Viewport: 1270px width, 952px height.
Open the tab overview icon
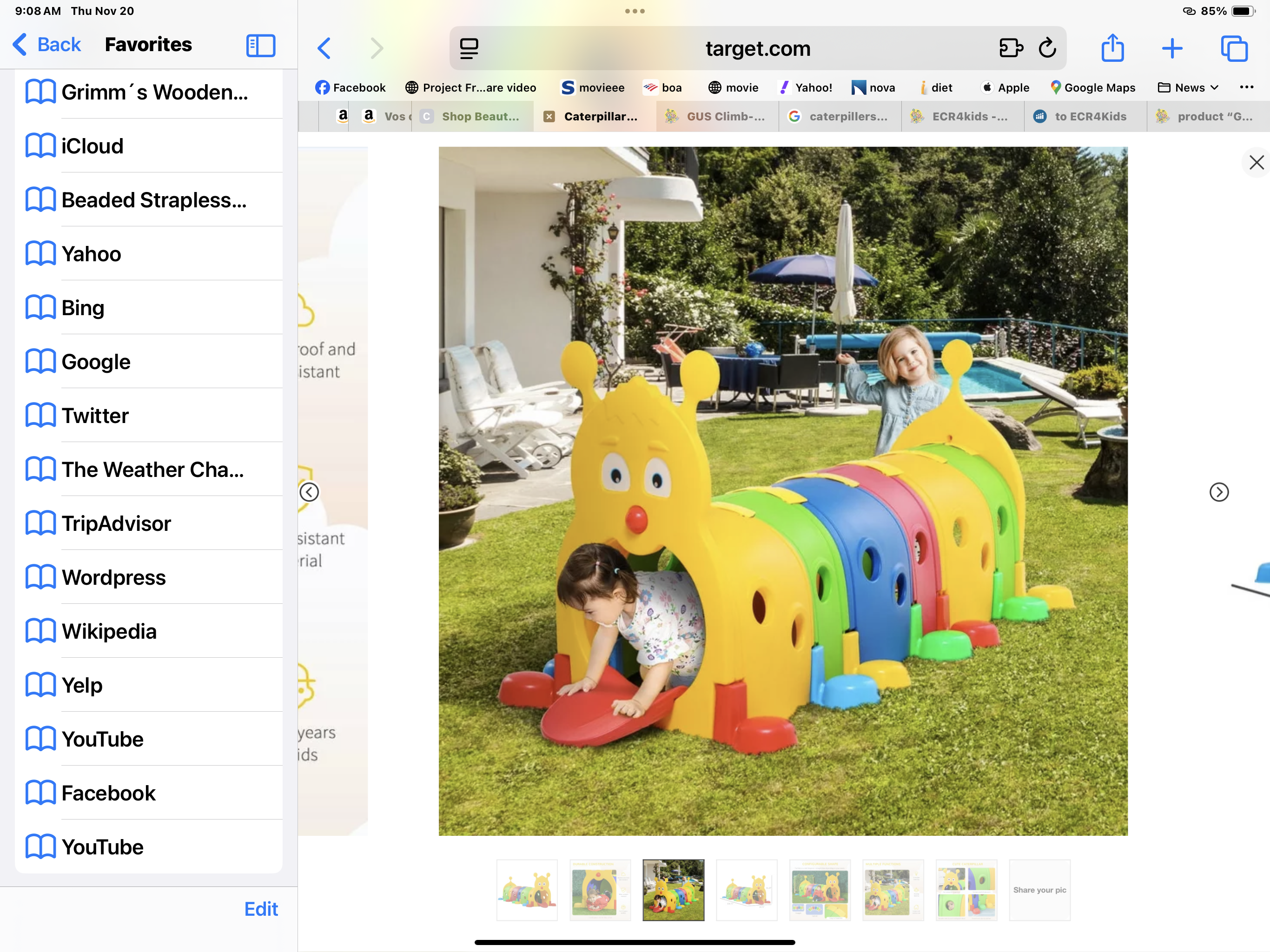click(x=1234, y=48)
